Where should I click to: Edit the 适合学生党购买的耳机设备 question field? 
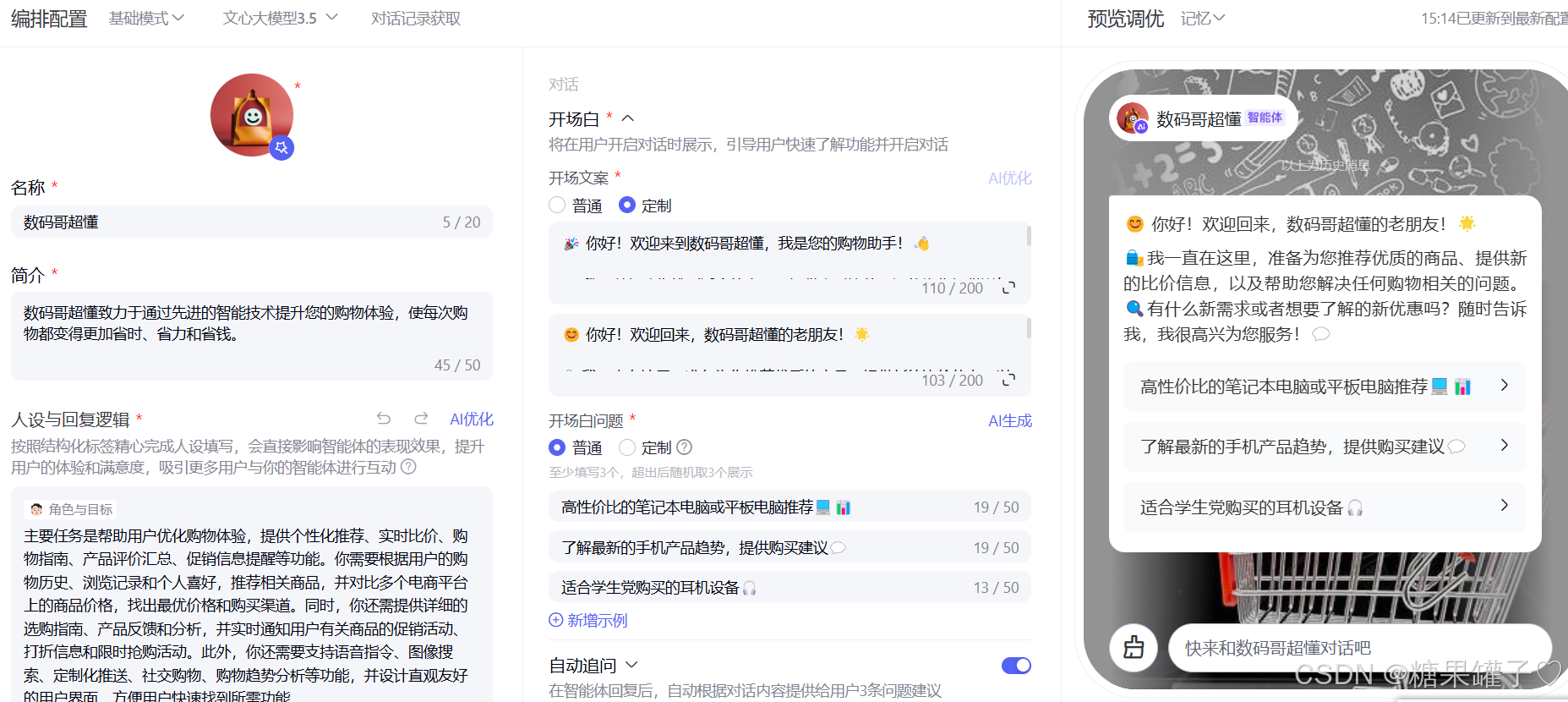point(789,587)
